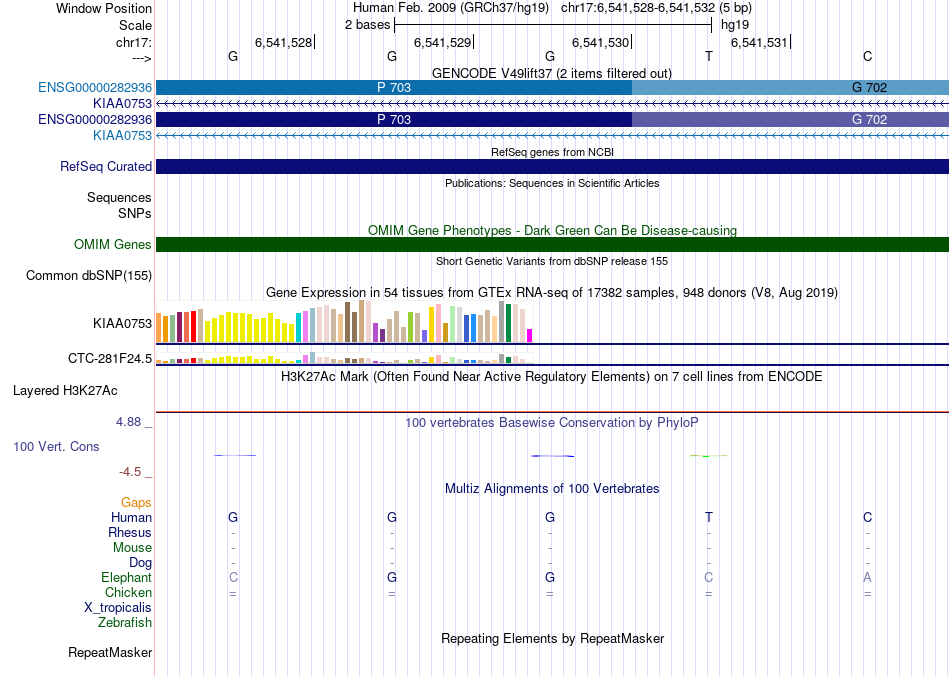Open the H3K27Ac Mark ENCODE track title

click(x=552, y=377)
